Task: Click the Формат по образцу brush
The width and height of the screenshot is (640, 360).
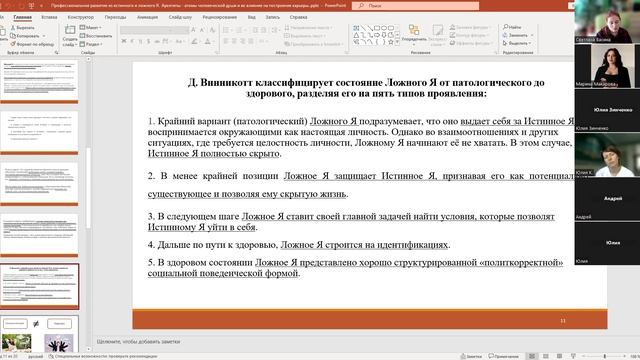Action: pos(32,44)
